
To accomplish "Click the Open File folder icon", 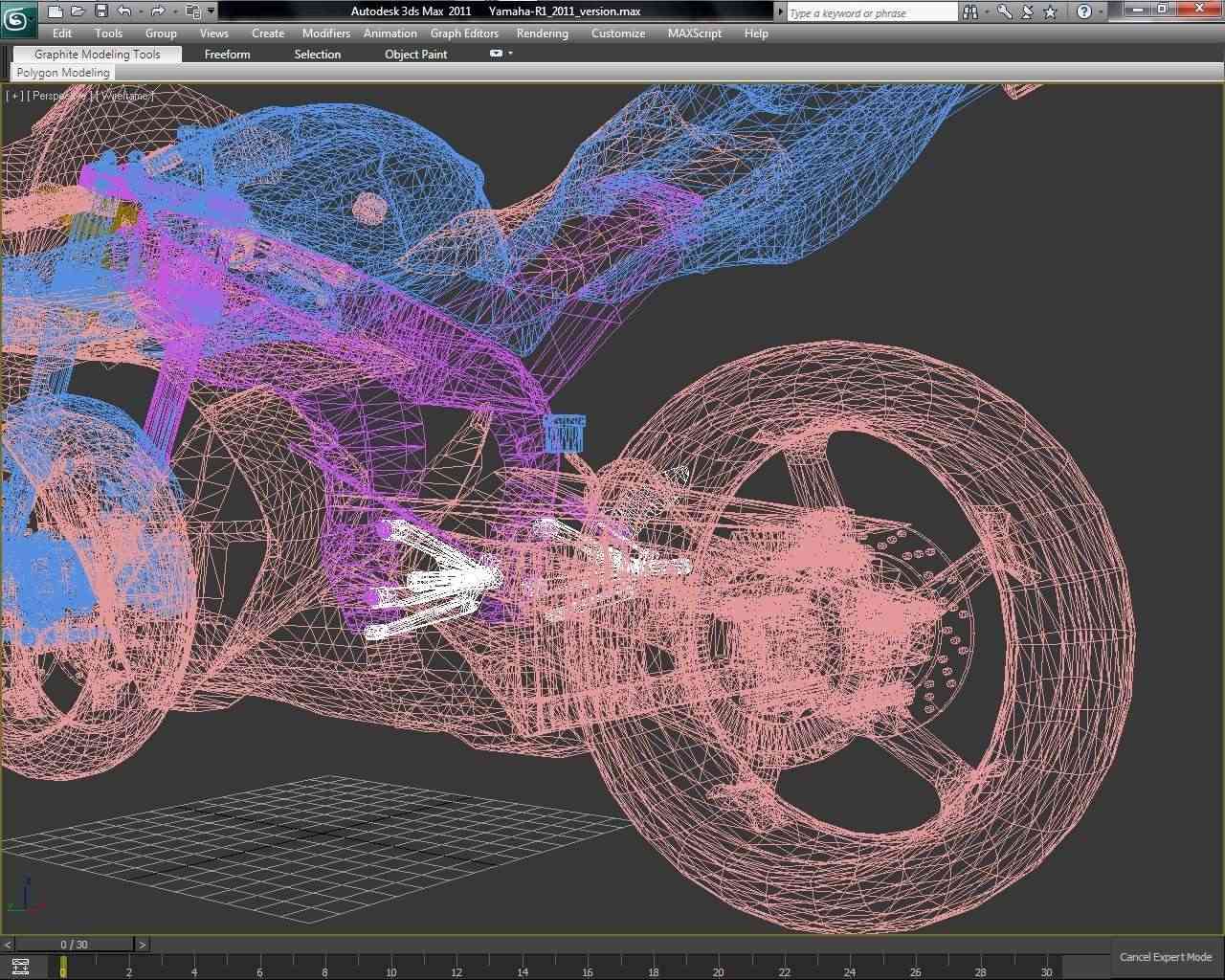I will 78,11.
